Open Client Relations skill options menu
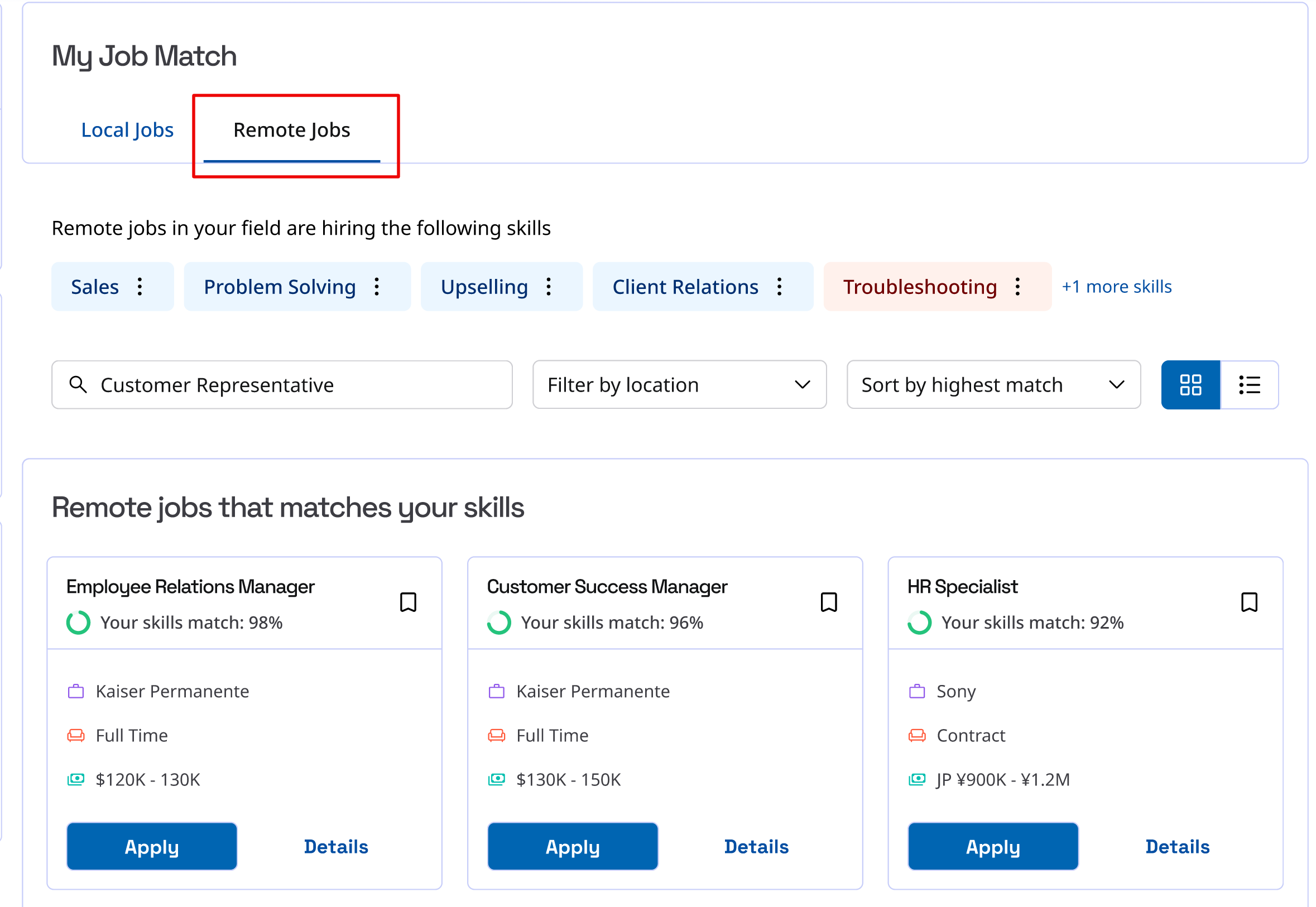 coord(779,286)
